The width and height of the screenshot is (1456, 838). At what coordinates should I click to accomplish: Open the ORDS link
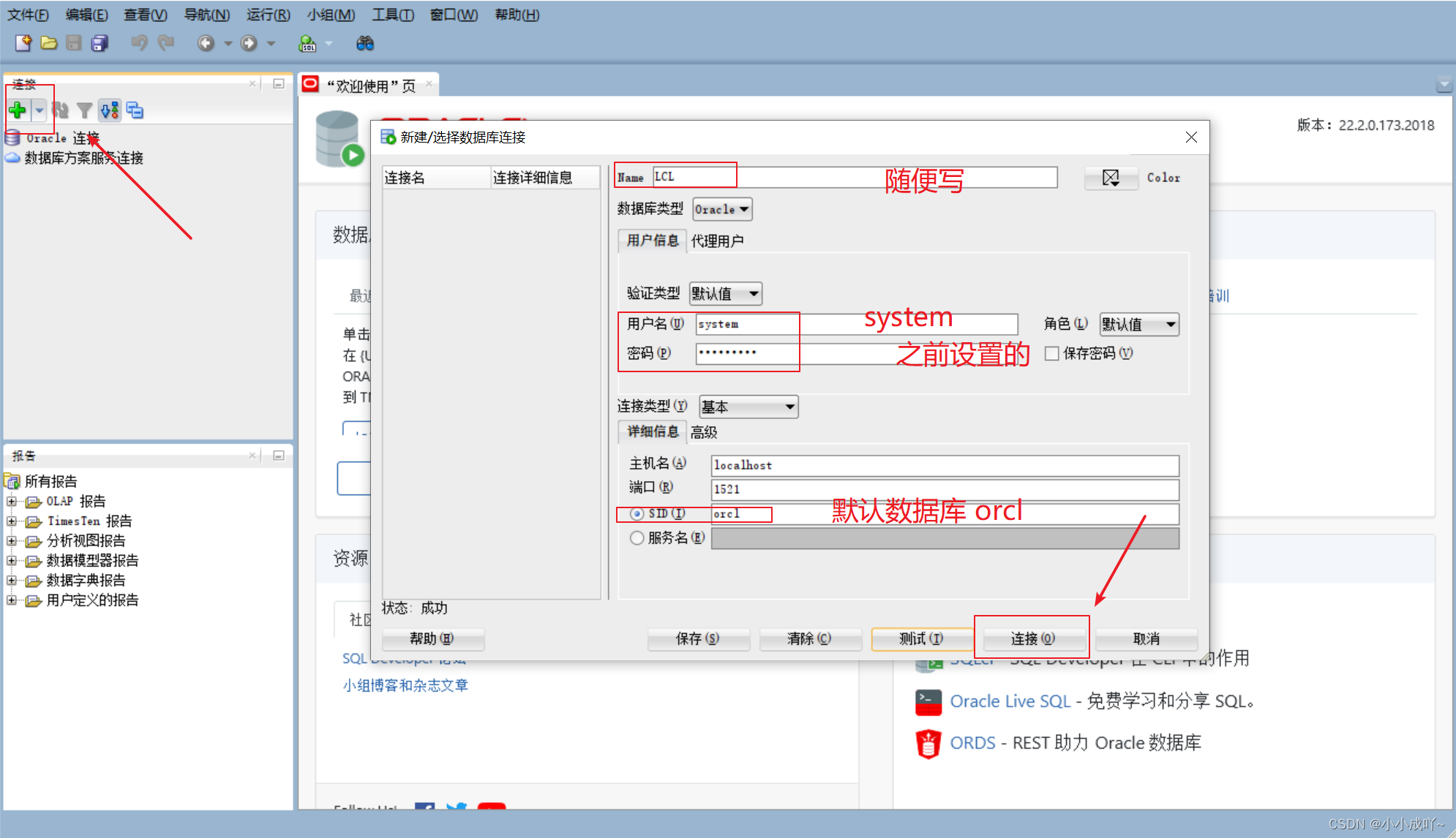click(972, 743)
